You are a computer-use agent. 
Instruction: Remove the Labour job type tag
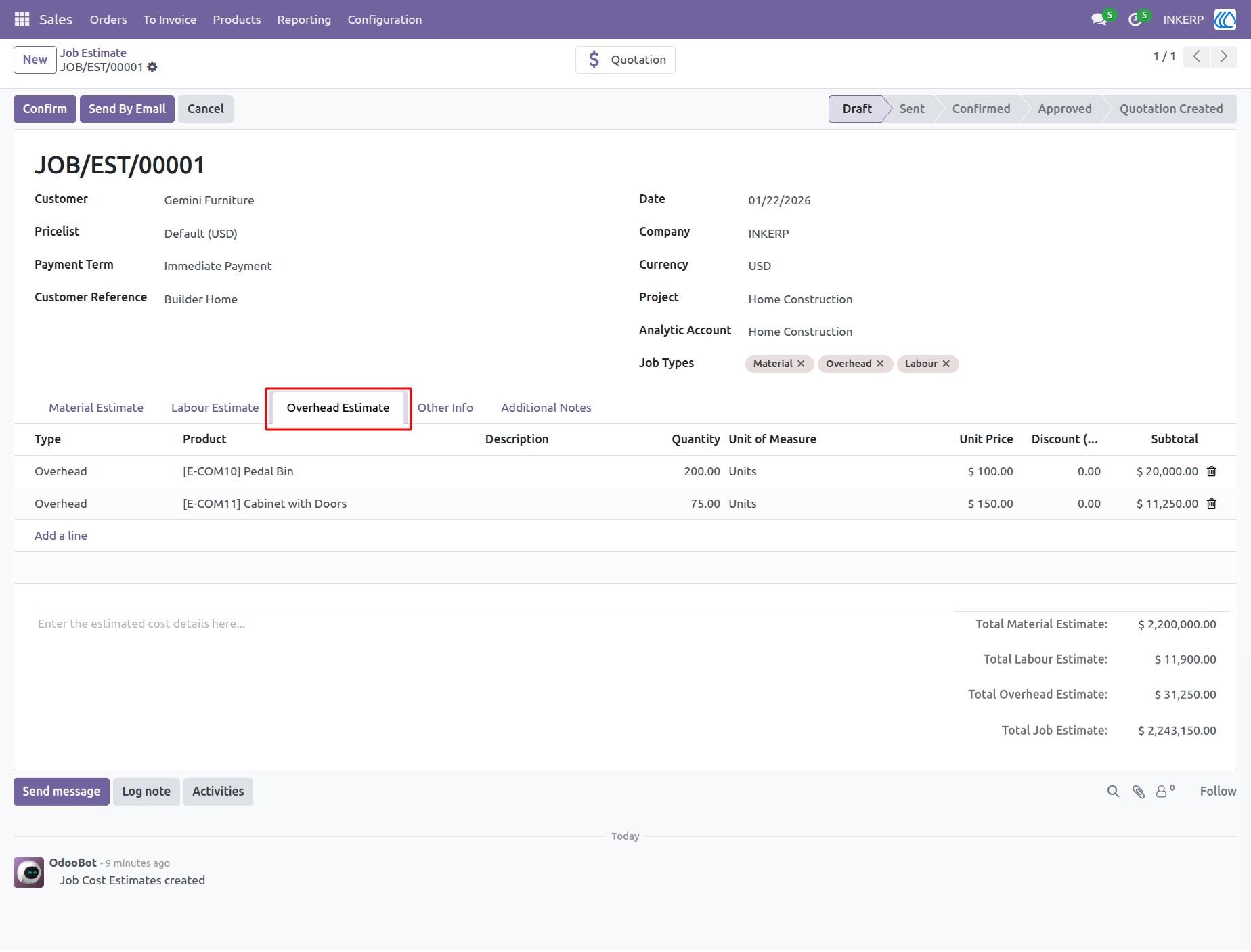[946, 364]
